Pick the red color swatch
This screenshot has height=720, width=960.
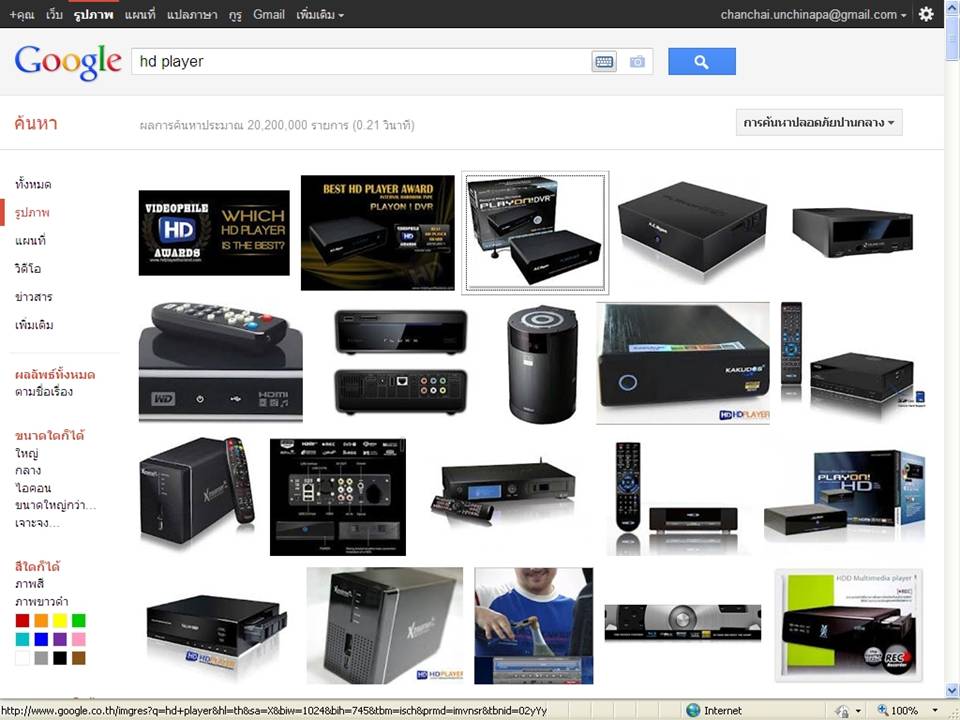tap(23, 620)
